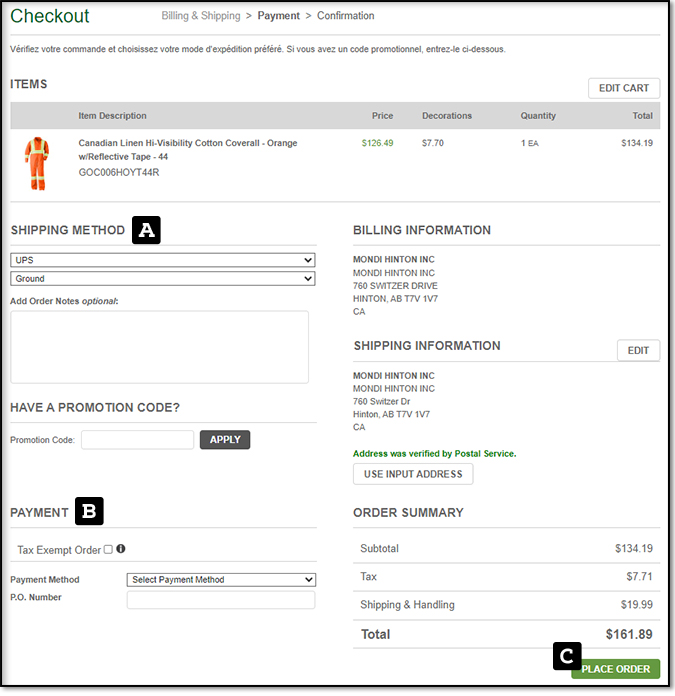The image size is (675, 696).
Task: Focus the P.O. Number input field
Action: [221, 600]
